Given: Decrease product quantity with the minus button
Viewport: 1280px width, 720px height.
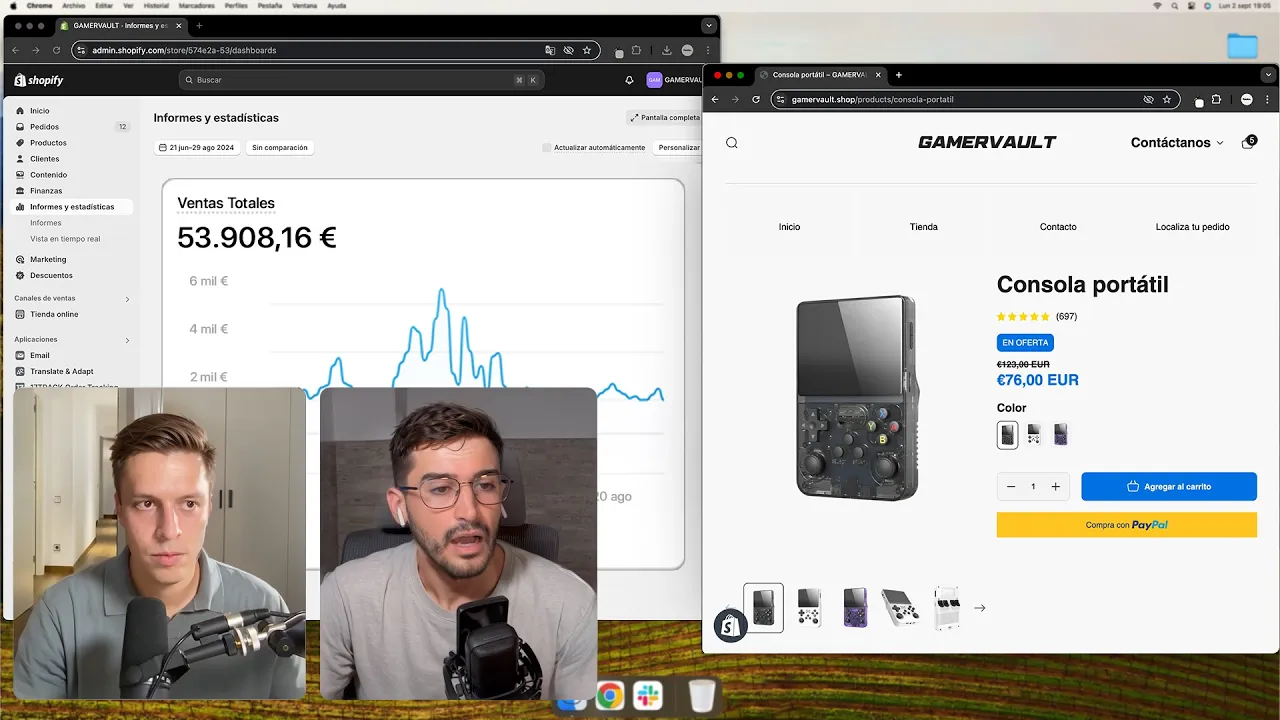Looking at the screenshot, I should (x=1011, y=487).
